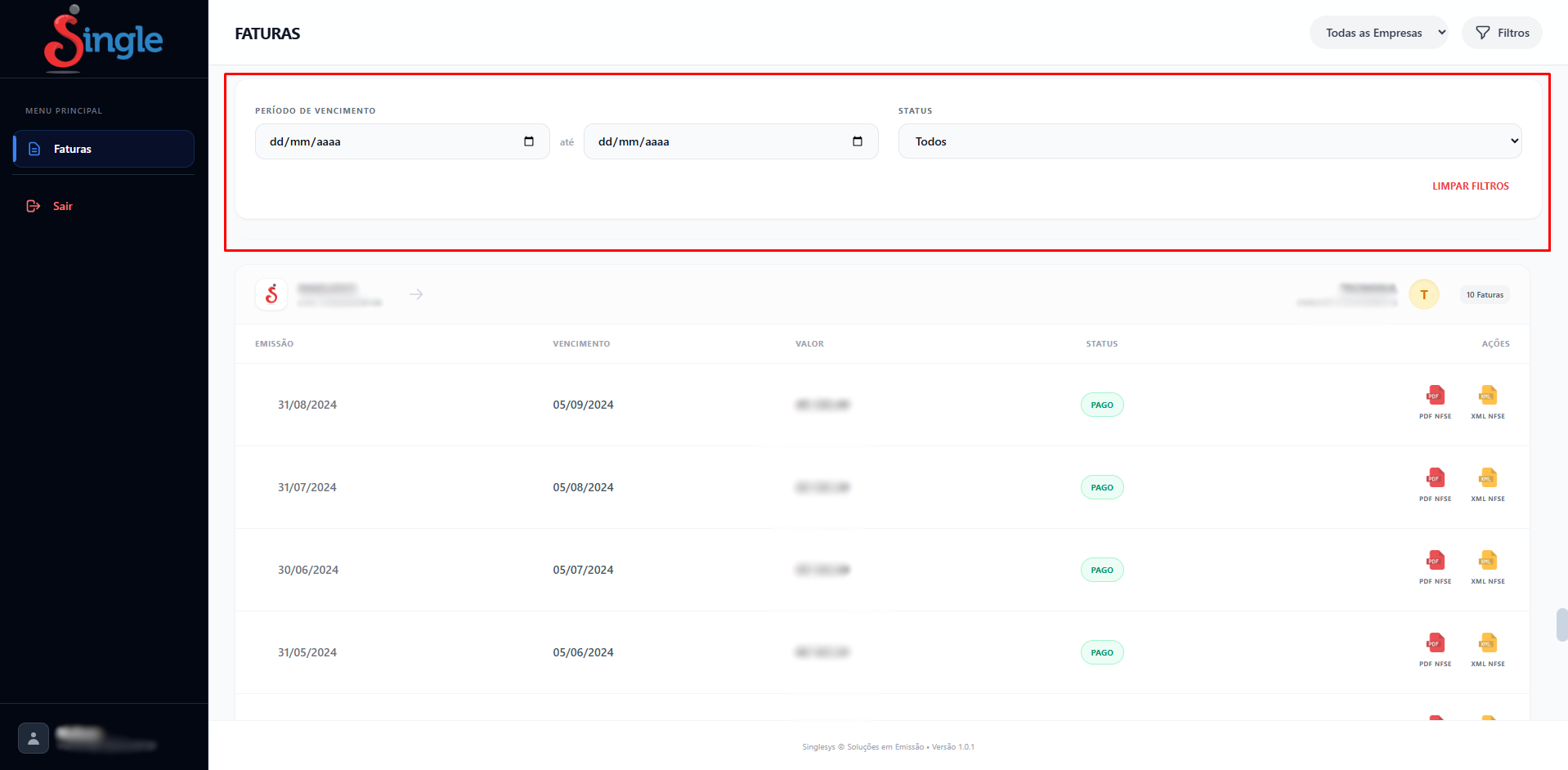The image size is (1568, 770).
Task: Click the Single logo in sidebar
Action: (x=104, y=38)
